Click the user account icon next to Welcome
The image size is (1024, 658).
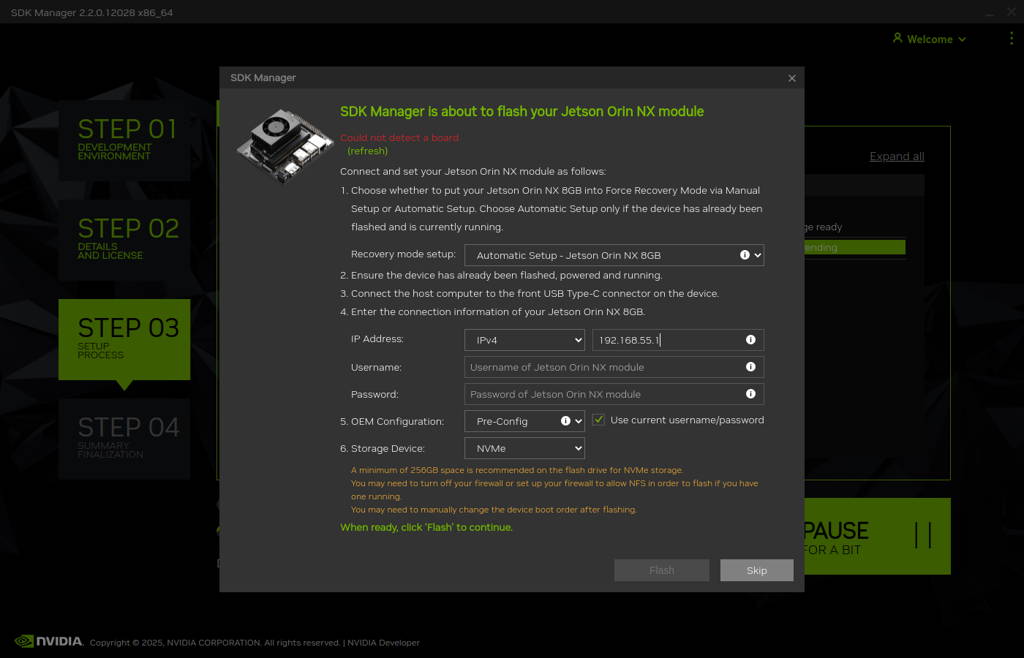coord(898,38)
